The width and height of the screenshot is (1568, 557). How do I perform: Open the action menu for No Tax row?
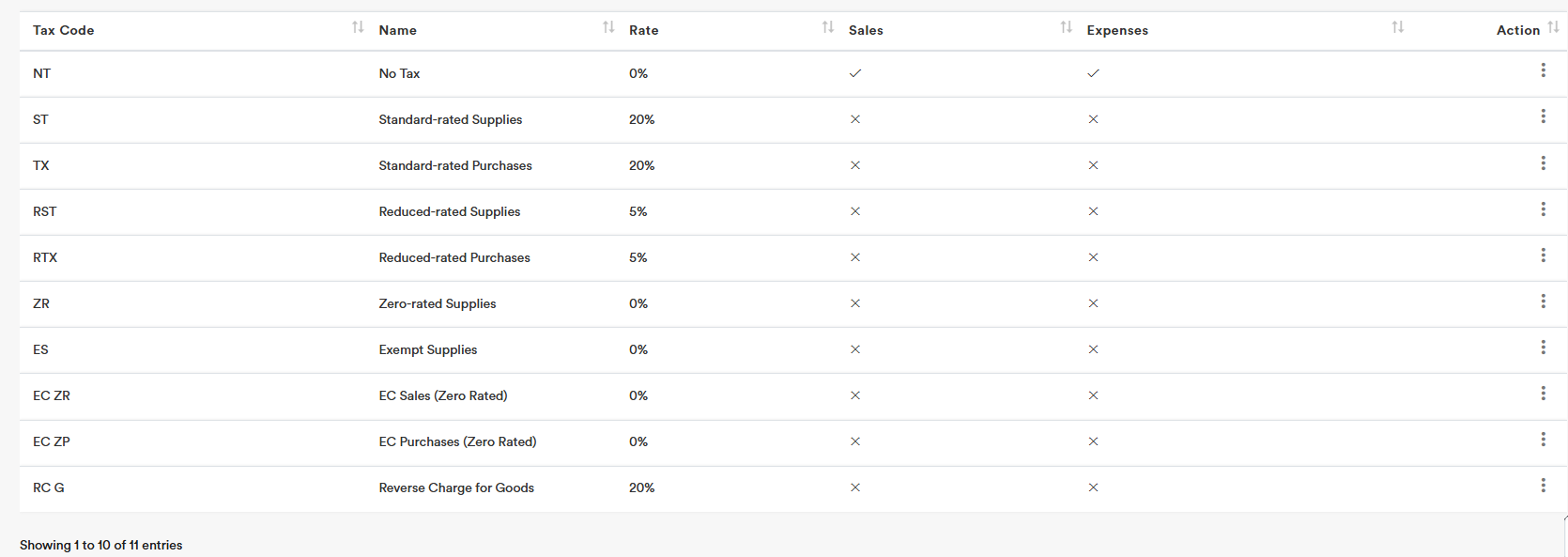pos(1543,70)
